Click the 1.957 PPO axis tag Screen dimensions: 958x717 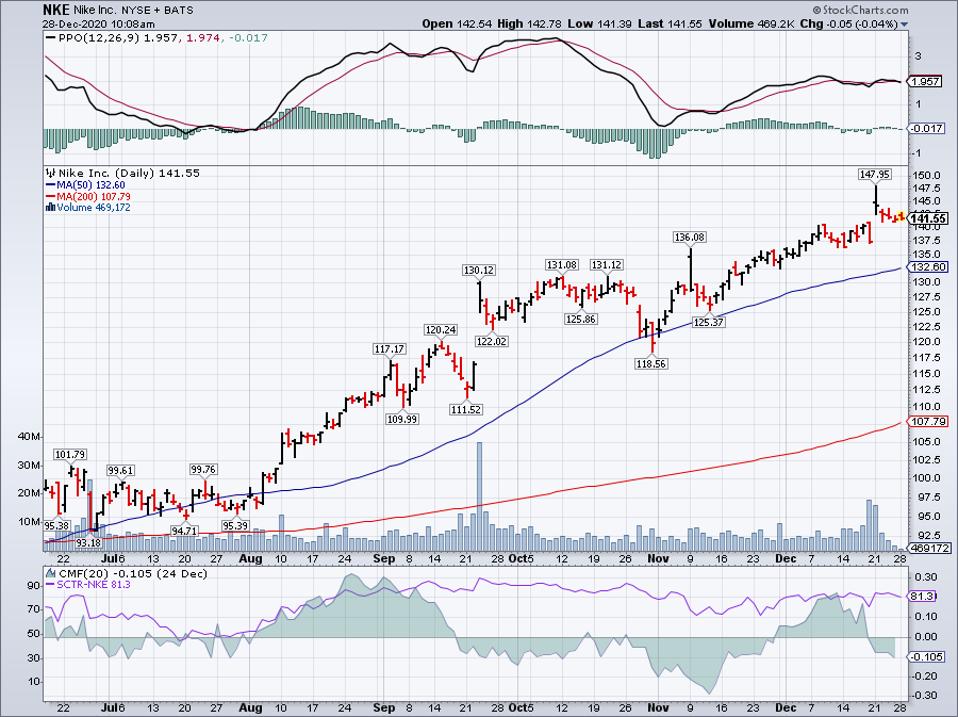(x=926, y=82)
